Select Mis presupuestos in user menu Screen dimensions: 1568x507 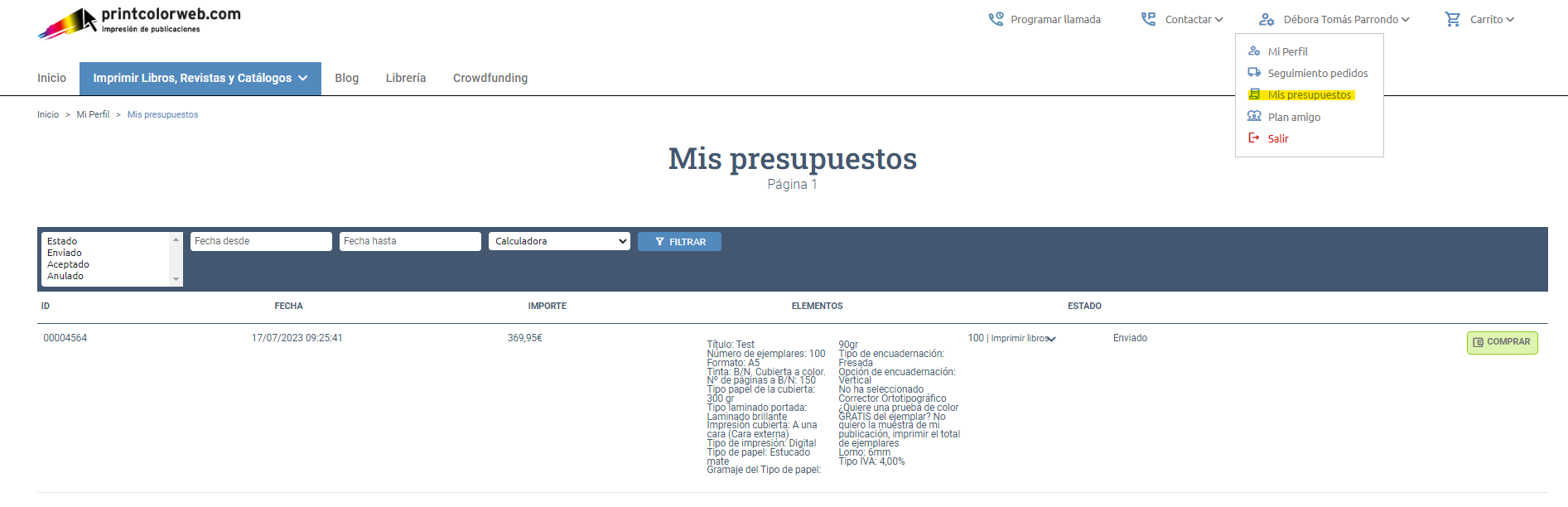[1309, 95]
